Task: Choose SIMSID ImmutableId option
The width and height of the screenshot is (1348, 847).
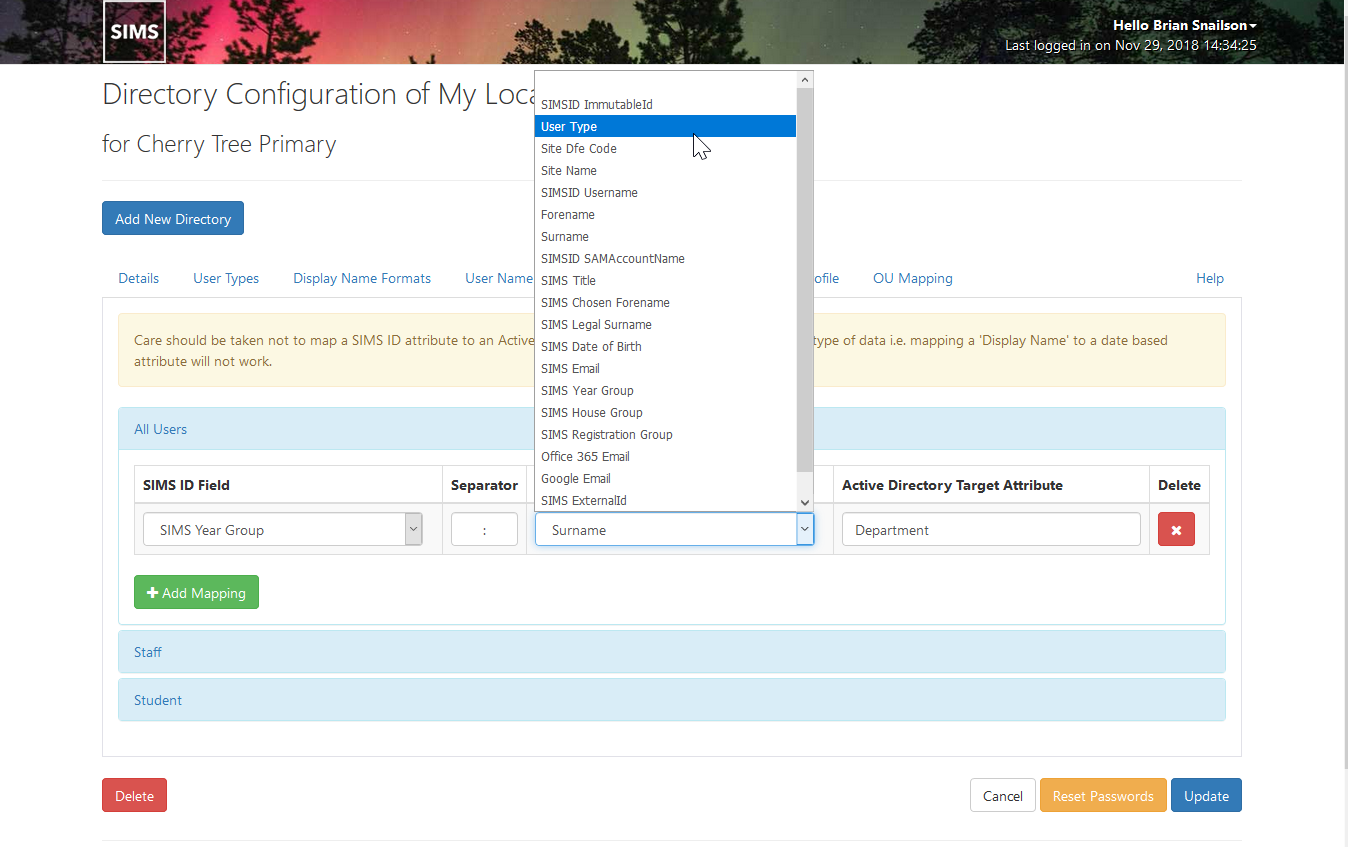Action: click(665, 104)
